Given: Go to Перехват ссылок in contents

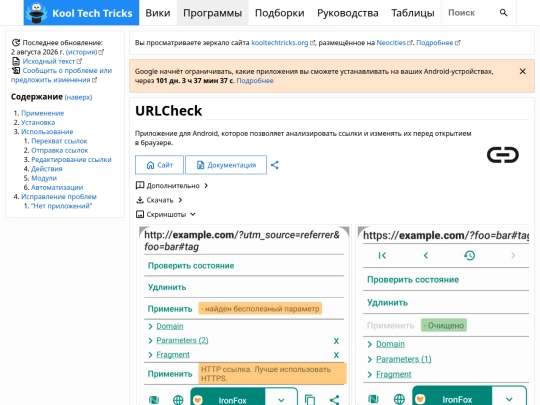Looking at the screenshot, I should click(x=59, y=141).
